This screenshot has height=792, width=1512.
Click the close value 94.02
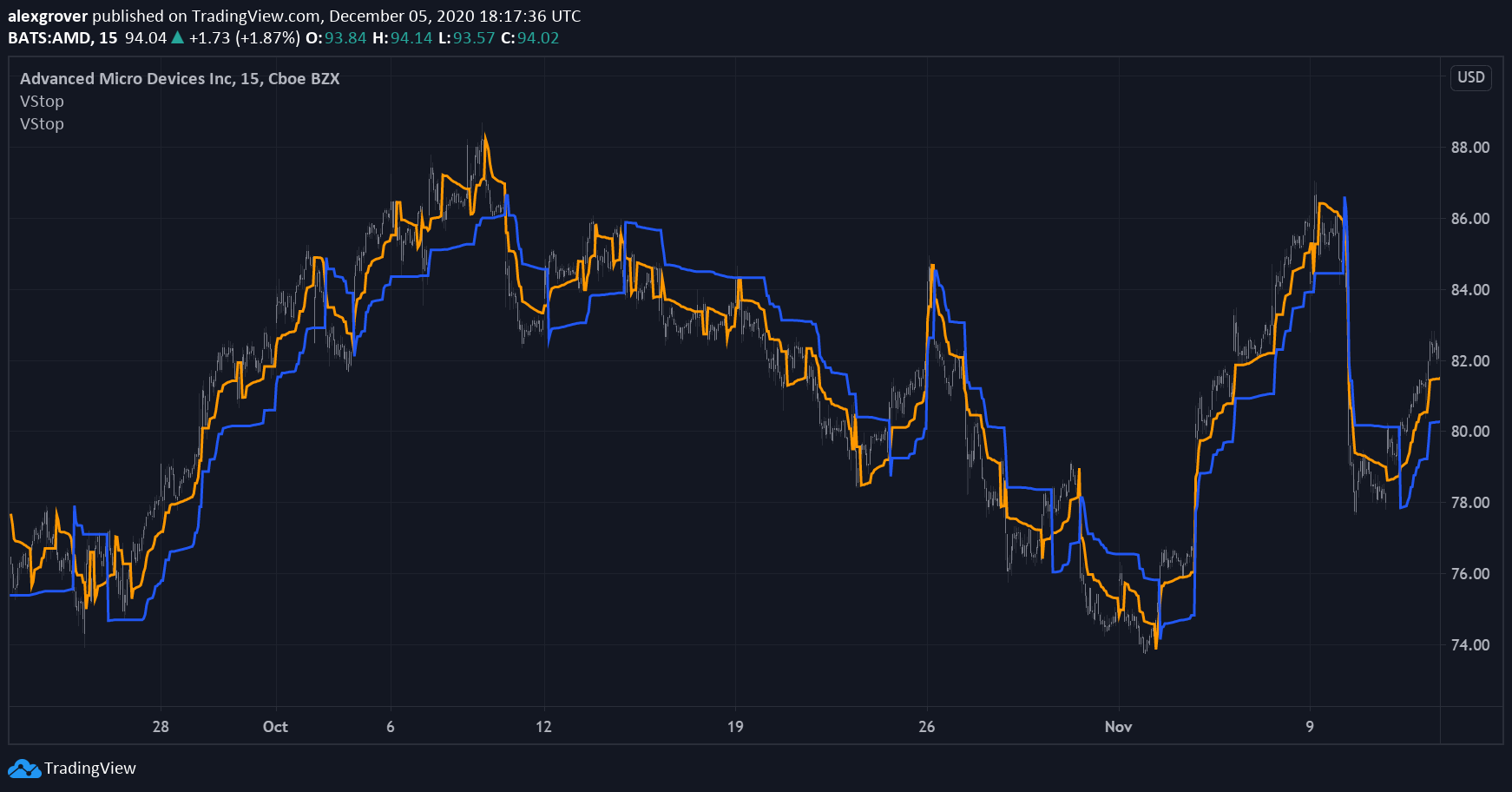point(538,38)
